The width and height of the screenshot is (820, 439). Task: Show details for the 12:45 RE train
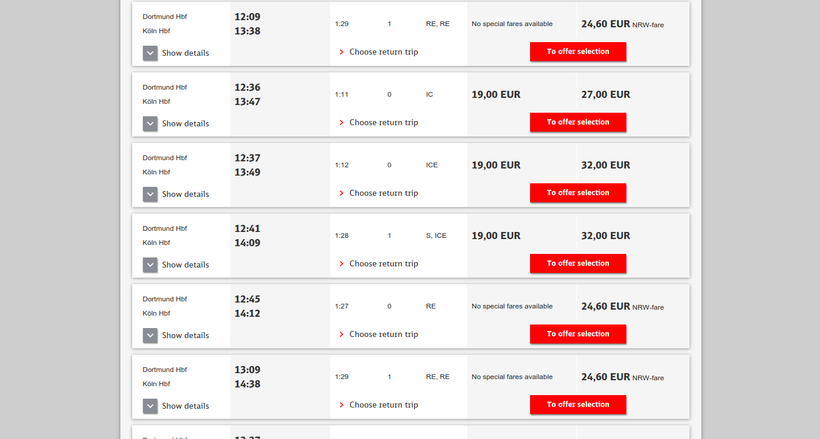click(151, 335)
